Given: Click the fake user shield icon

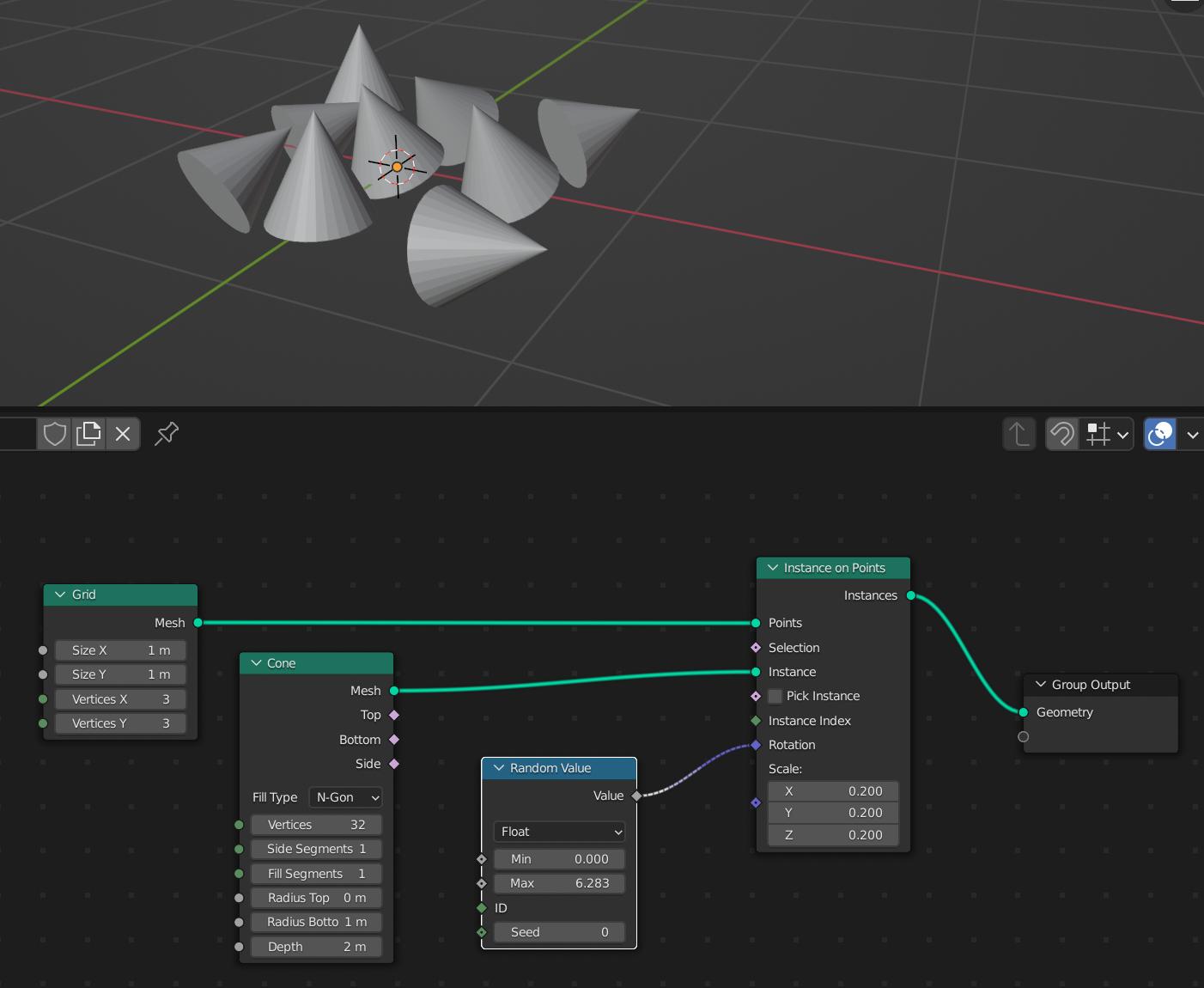Looking at the screenshot, I should click(55, 434).
